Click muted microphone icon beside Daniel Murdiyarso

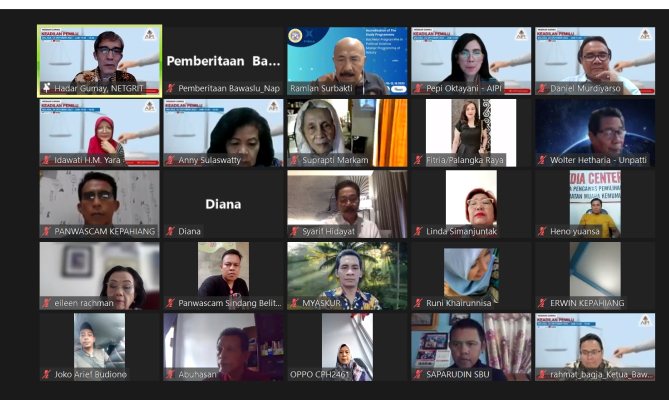click(542, 89)
